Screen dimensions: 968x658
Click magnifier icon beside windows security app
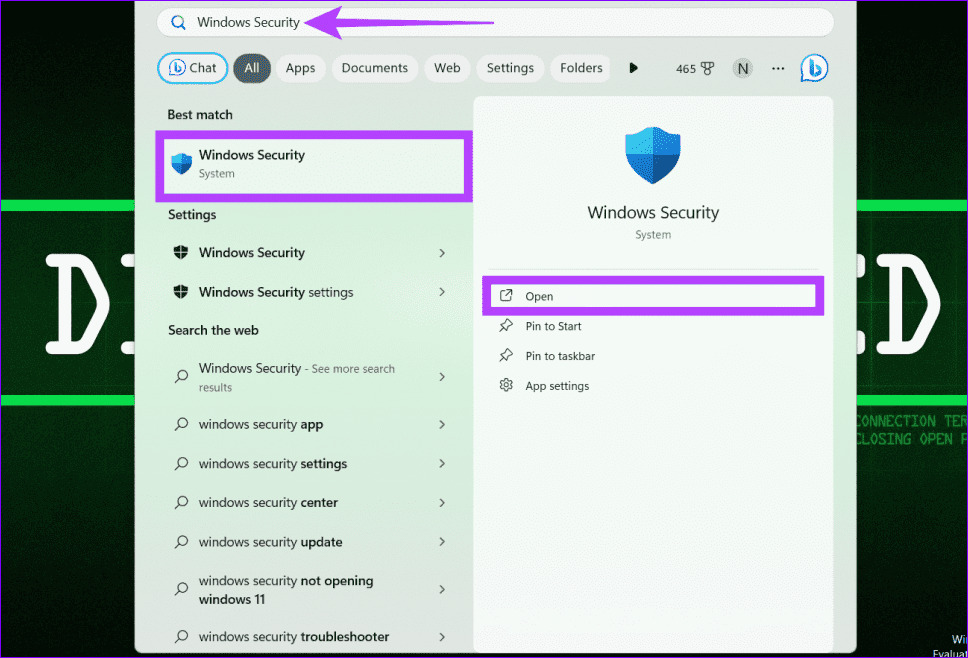(x=182, y=424)
